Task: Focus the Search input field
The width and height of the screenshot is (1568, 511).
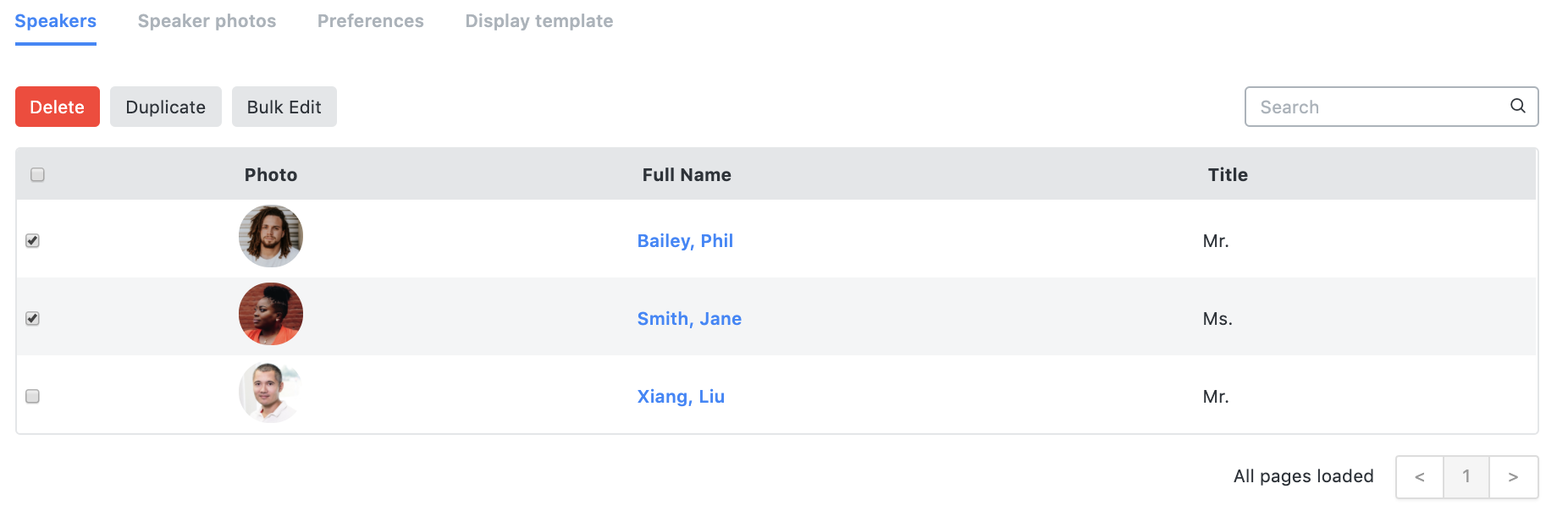Action: (1380, 107)
